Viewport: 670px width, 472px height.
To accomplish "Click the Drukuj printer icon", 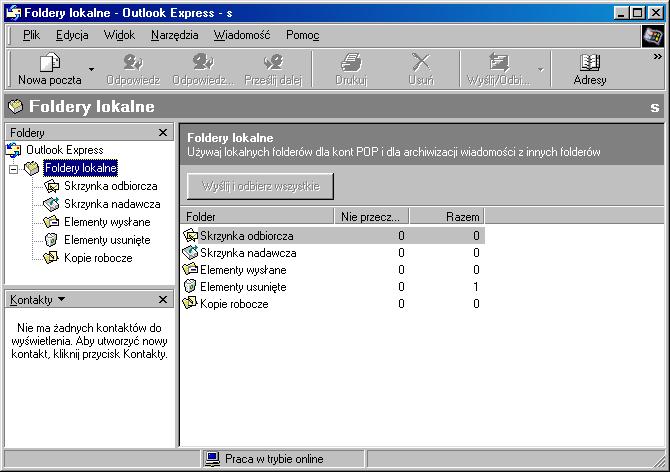I will click(x=351, y=62).
